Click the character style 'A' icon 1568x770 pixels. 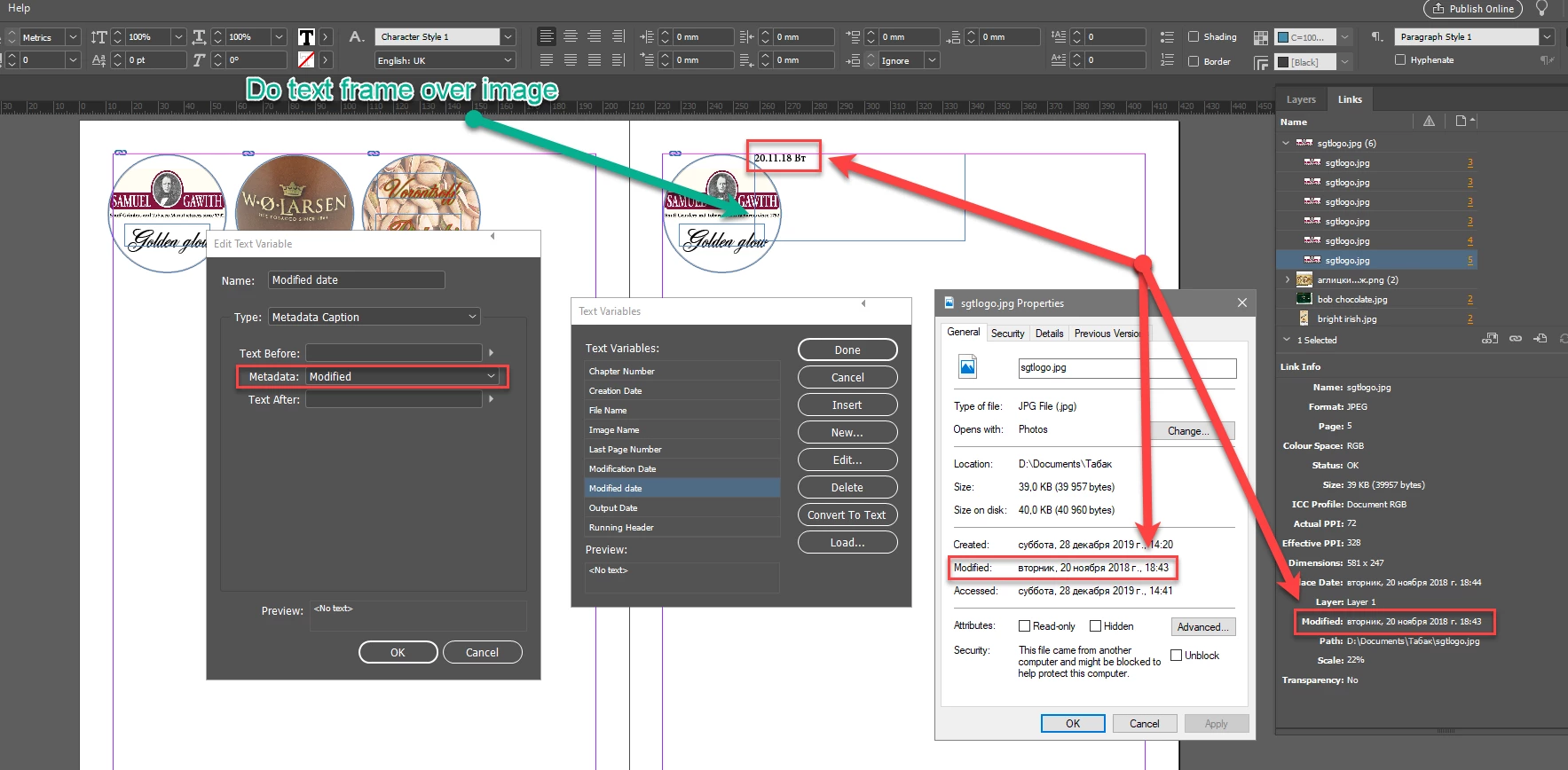[x=357, y=37]
